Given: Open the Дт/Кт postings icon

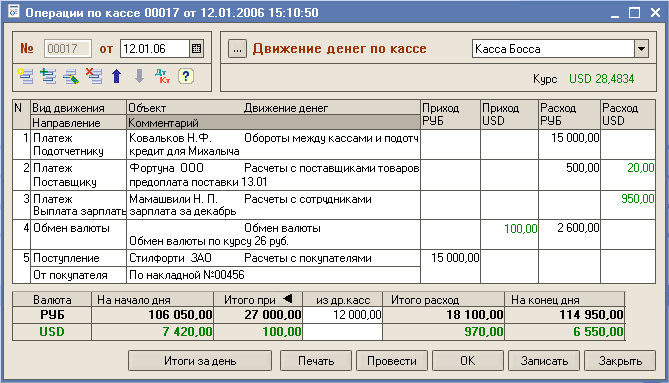Looking at the screenshot, I should click(x=163, y=76).
